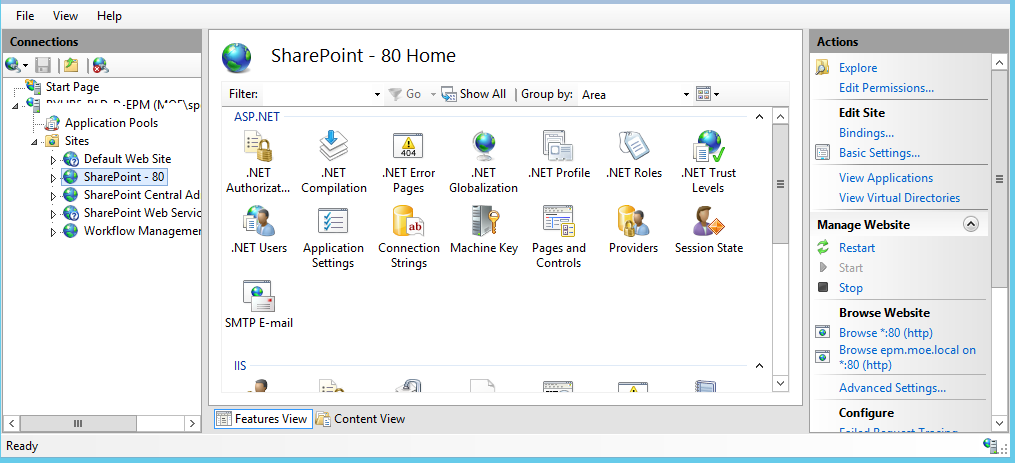1015x463 pixels.
Task: Click View Applications link
Action: click(x=886, y=177)
